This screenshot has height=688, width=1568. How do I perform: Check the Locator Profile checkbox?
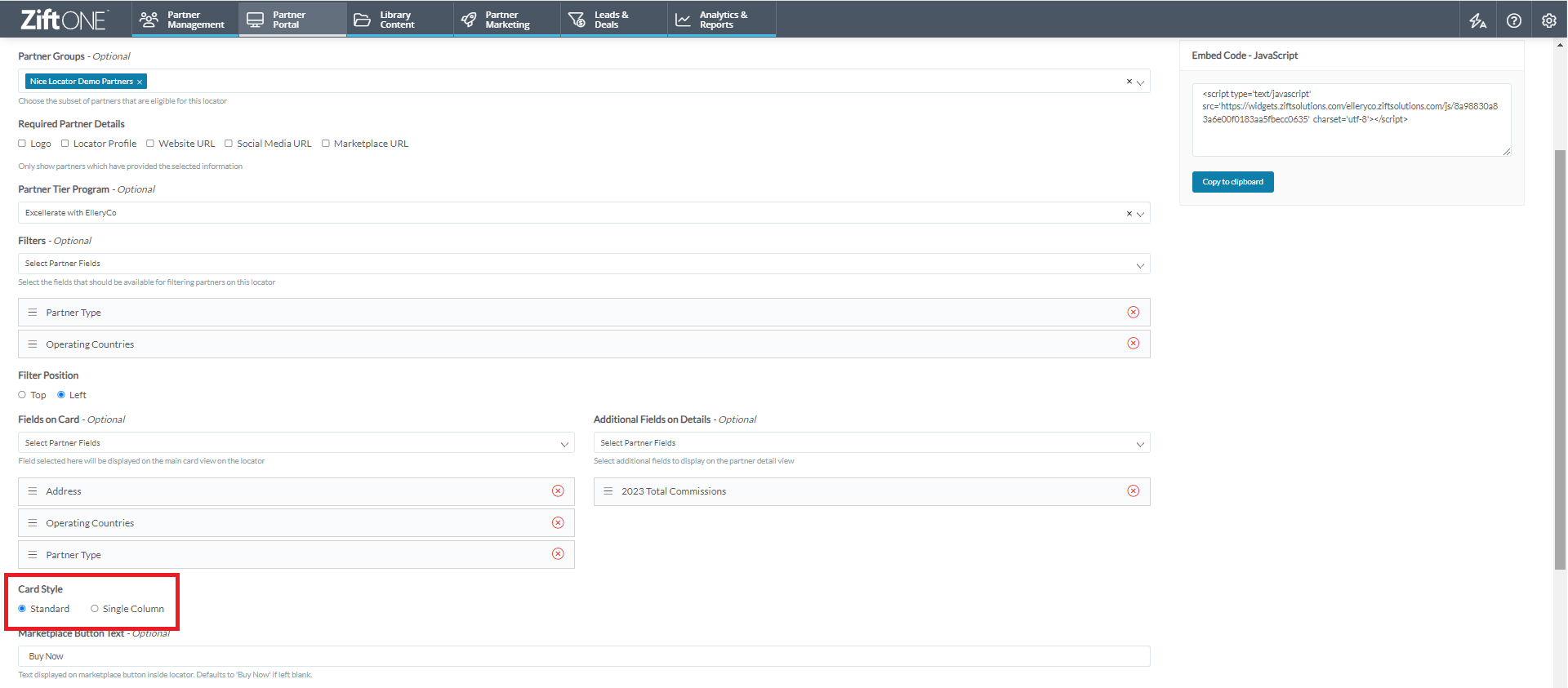tap(65, 144)
